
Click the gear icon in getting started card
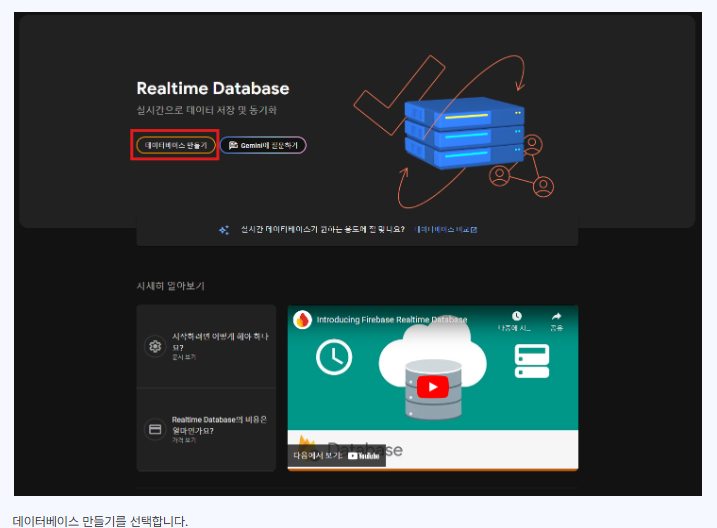coord(155,346)
